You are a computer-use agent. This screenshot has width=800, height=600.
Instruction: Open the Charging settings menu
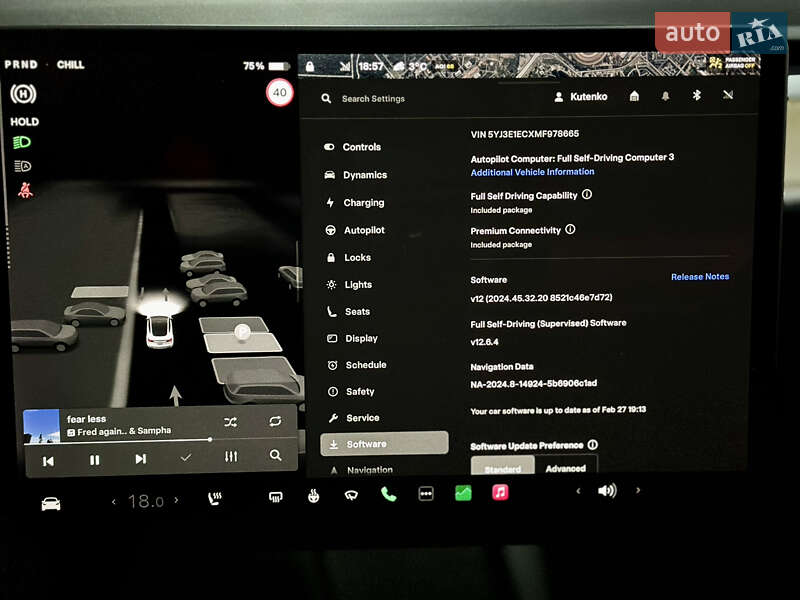tap(355, 203)
